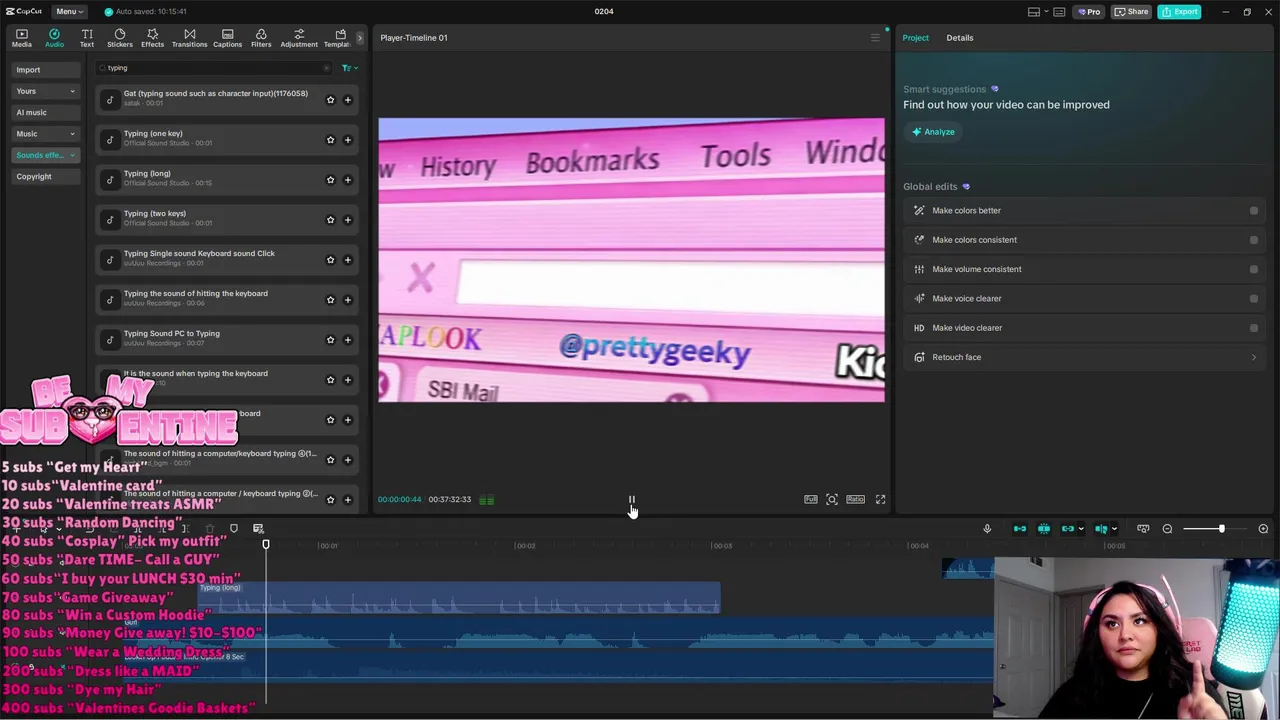Image resolution: width=1280 pixels, height=720 pixels.
Task: Enter fullscreen player preview
Action: 880,499
